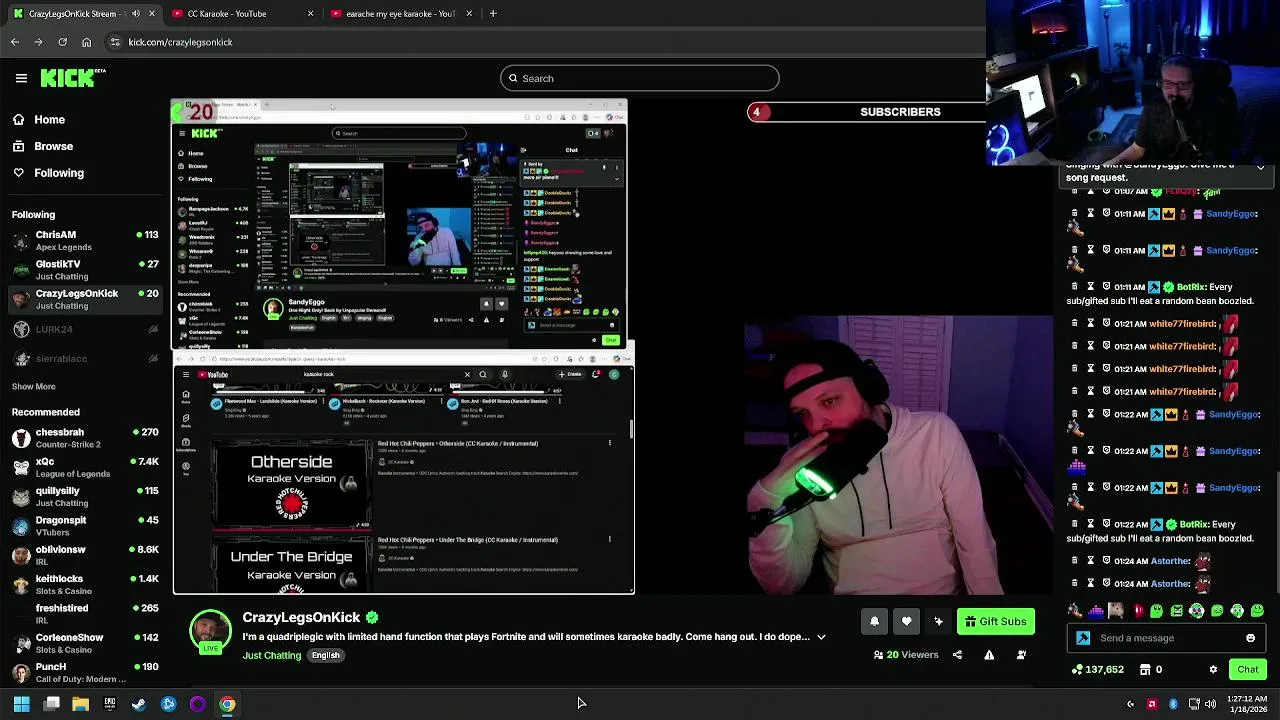Image resolution: width=1280 pixels, height=720 pixels.
Task: Click the Bluetooth system tray icon
Action: pyautogui.click(x=1173, y=704)
